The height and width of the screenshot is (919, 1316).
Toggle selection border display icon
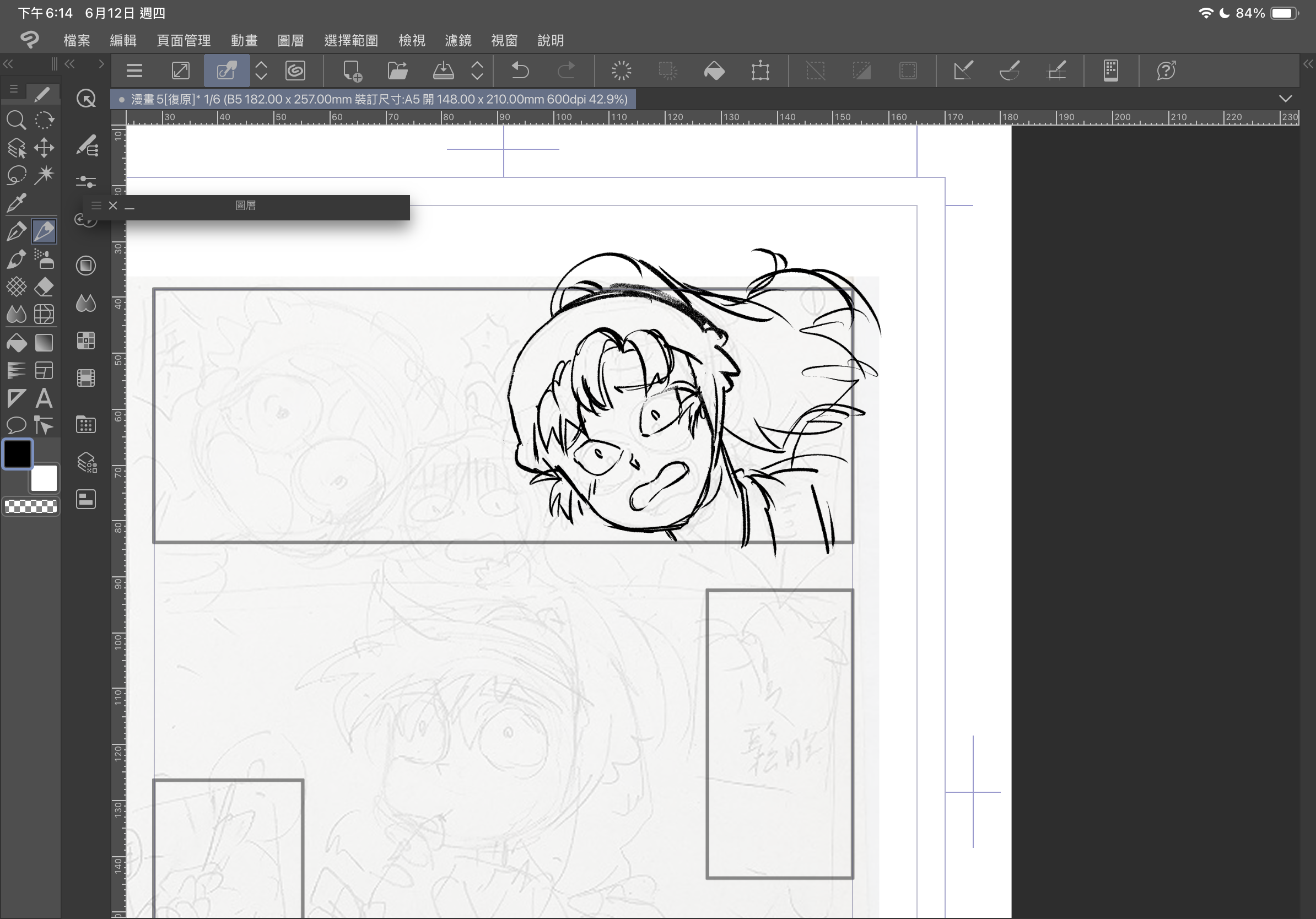tap(908, 71)
